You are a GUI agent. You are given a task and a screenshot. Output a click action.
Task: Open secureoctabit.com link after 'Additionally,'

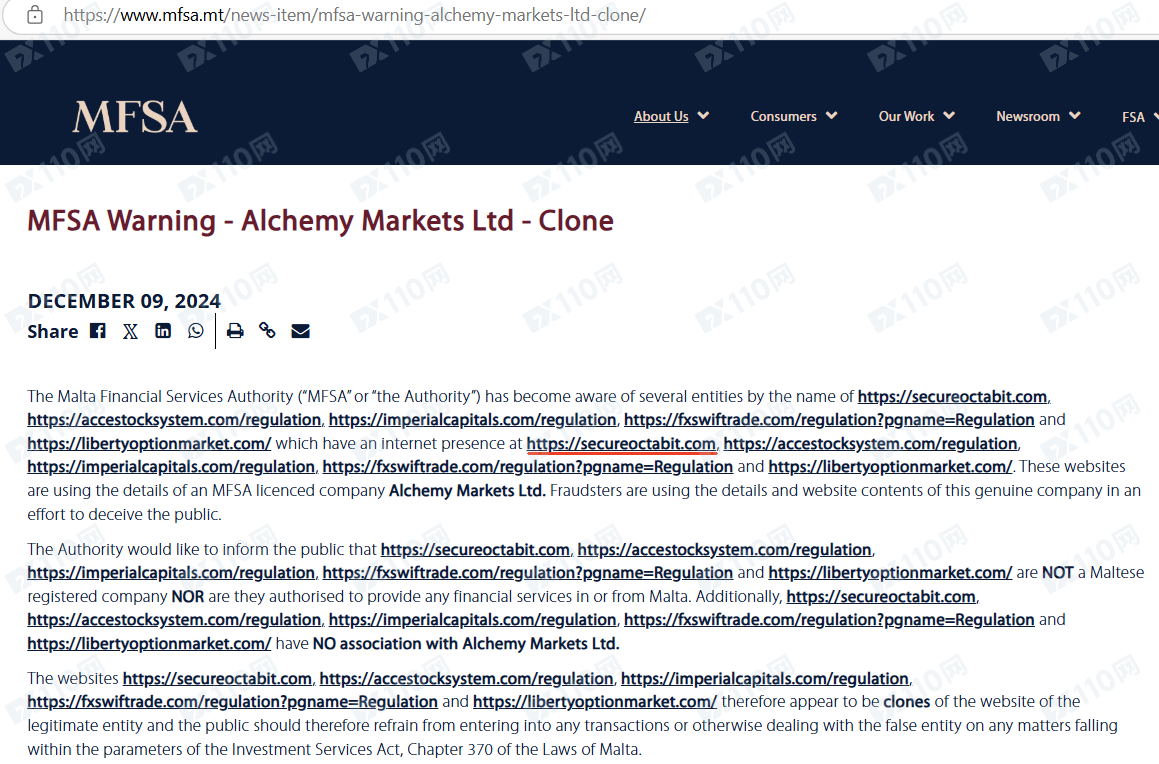click(x=881, y=596)
